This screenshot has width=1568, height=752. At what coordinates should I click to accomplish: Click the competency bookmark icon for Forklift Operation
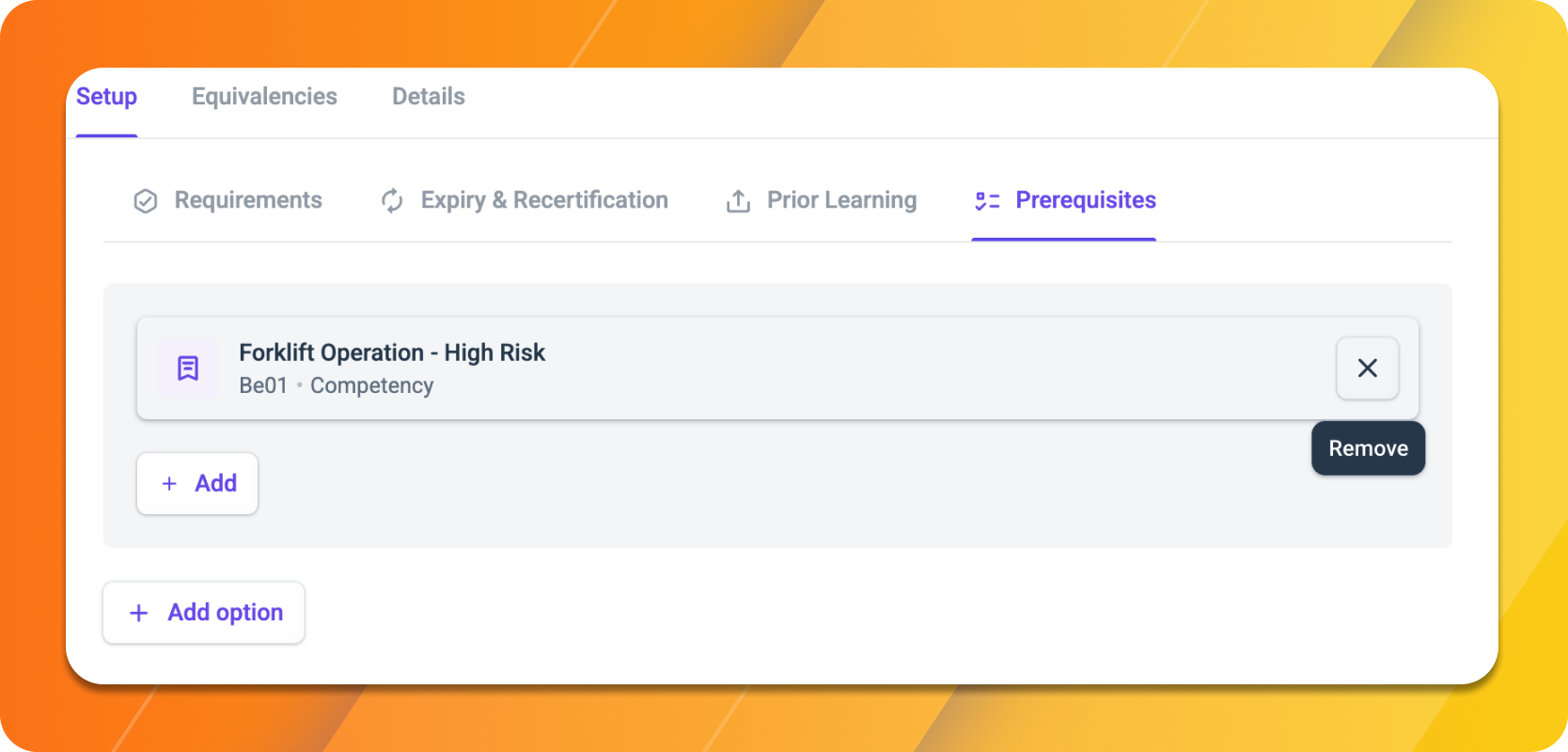[x=188, y=368]
